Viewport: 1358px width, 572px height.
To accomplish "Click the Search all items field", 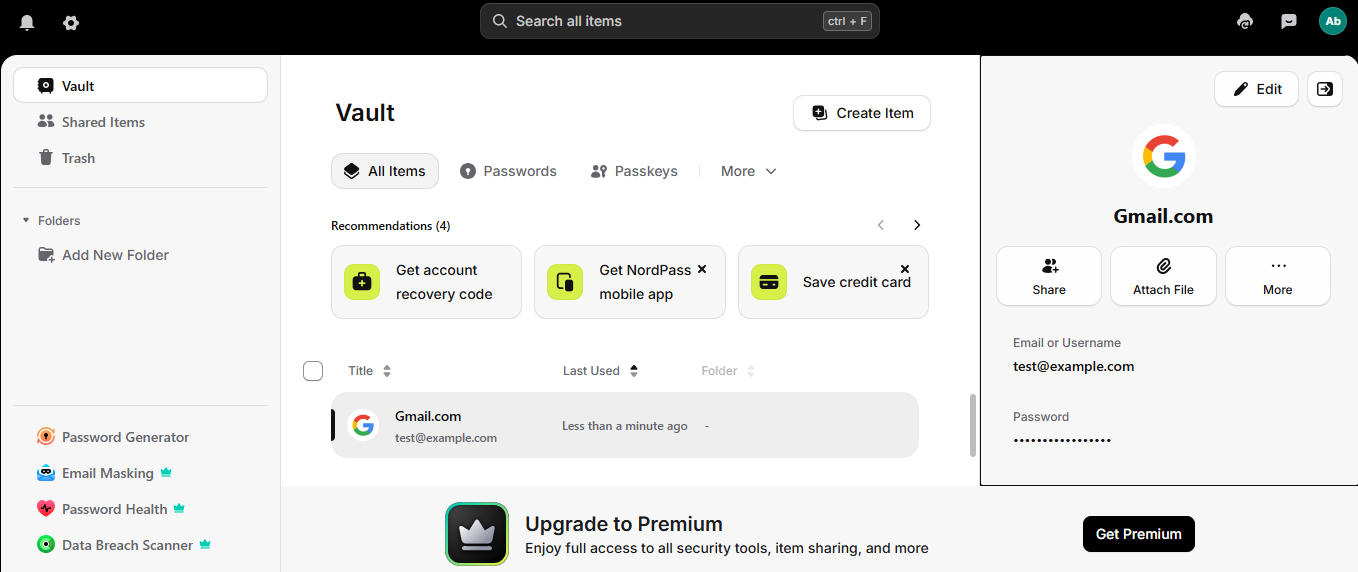I will pos(680,21).
